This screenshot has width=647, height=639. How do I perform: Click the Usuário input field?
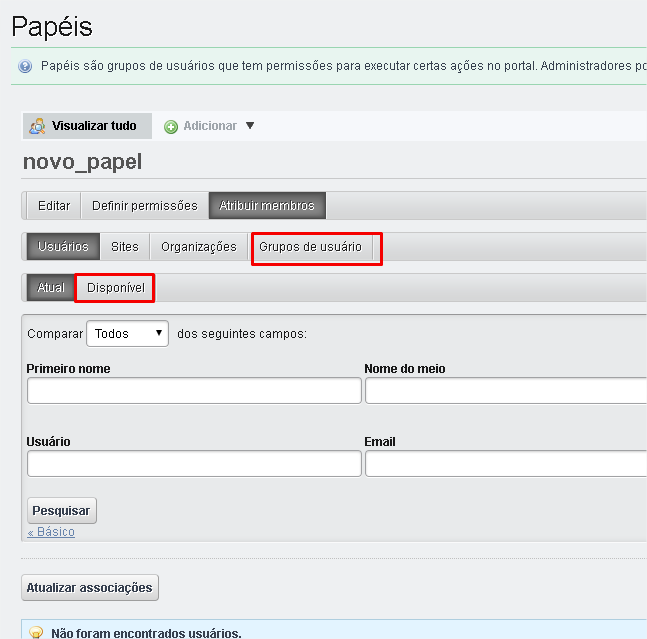click(194, 464)
